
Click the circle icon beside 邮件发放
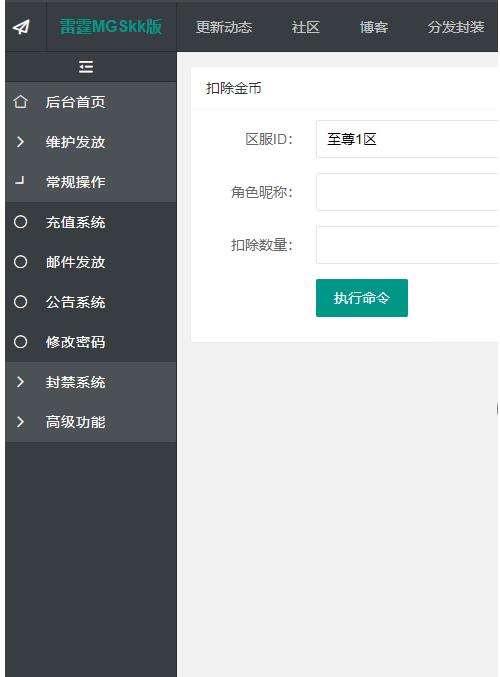20,262
